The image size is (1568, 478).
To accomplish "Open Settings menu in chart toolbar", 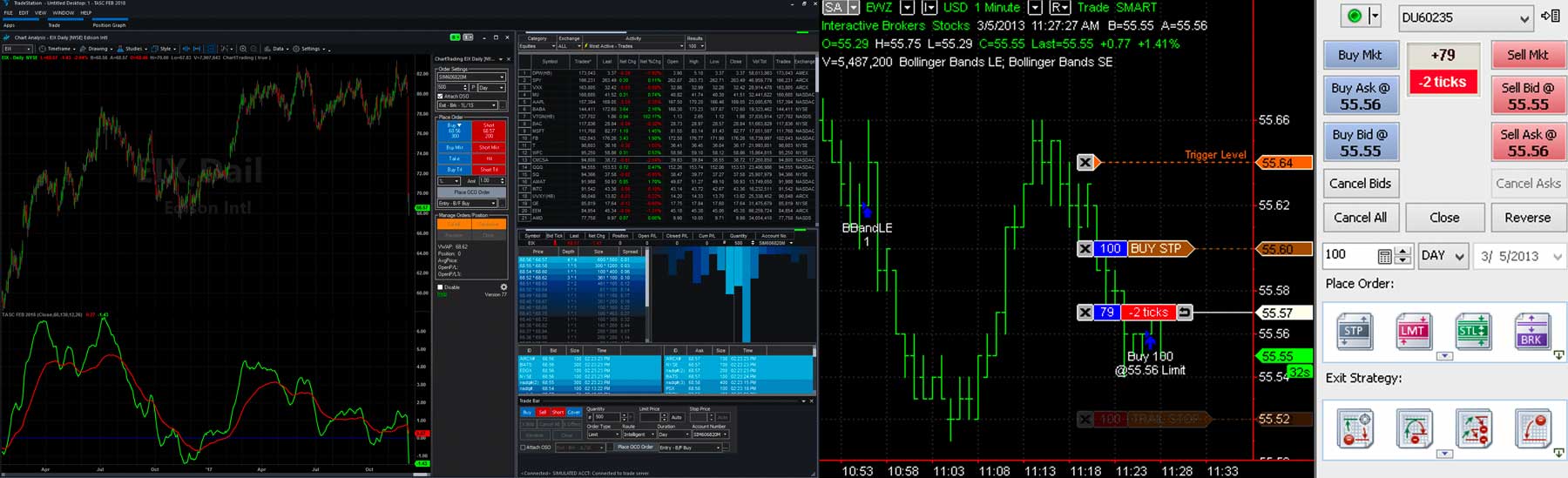I will click(x=309, y=49).
